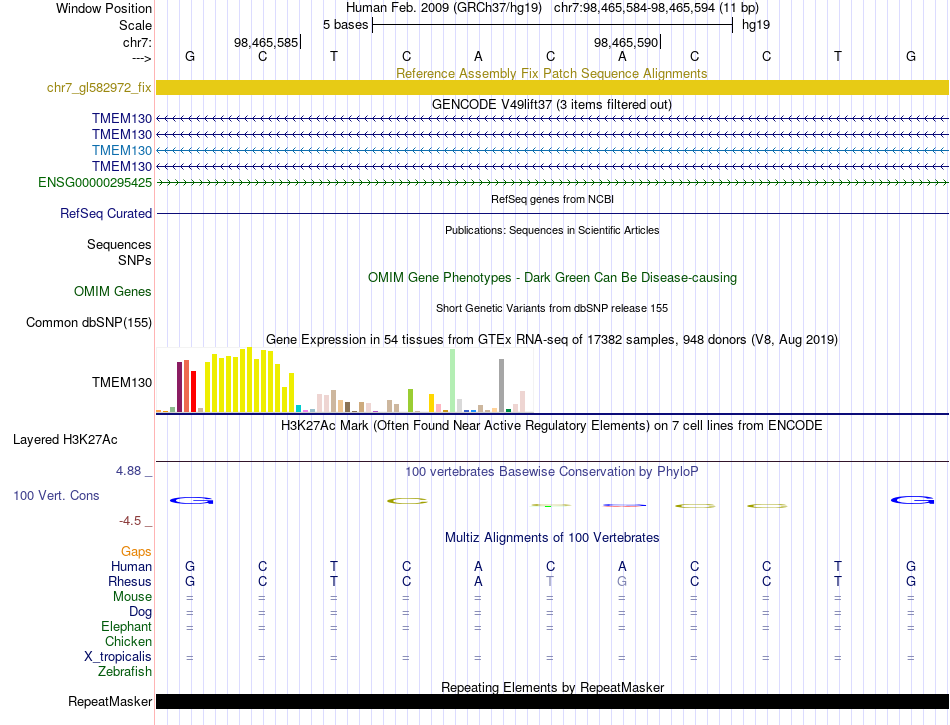This screenshot has width=950, height=725.
Task: Click 'Human Feb. 2009 (GRCh37/hg19)' assembly text
Action: click(x=443, y=8)
